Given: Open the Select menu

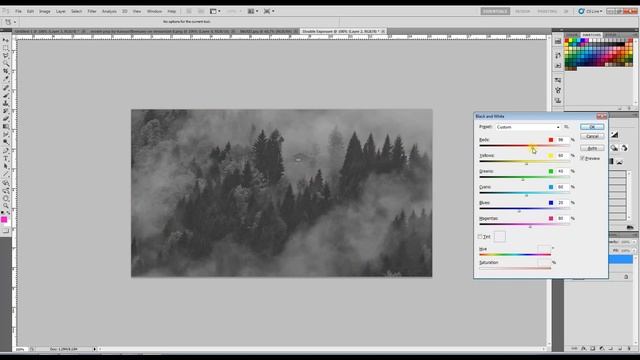Looking at the screenshot, I should pos(76,11).
